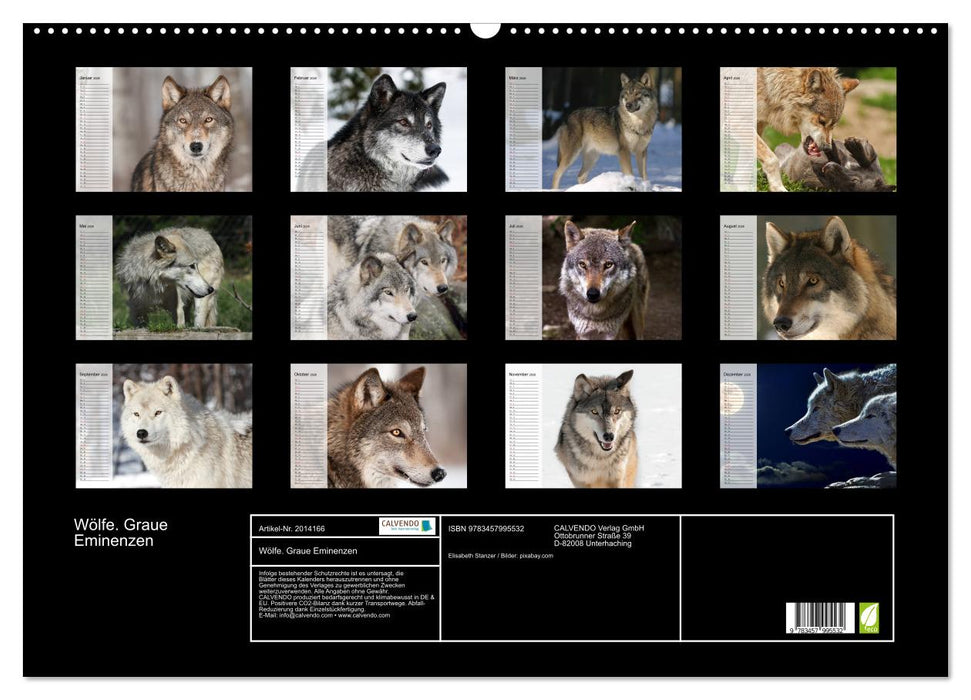Open the October brown wolf close-up thumbnail
This screenshot has width=971, height=700.
pyautogui.click(x=379, y=426)
